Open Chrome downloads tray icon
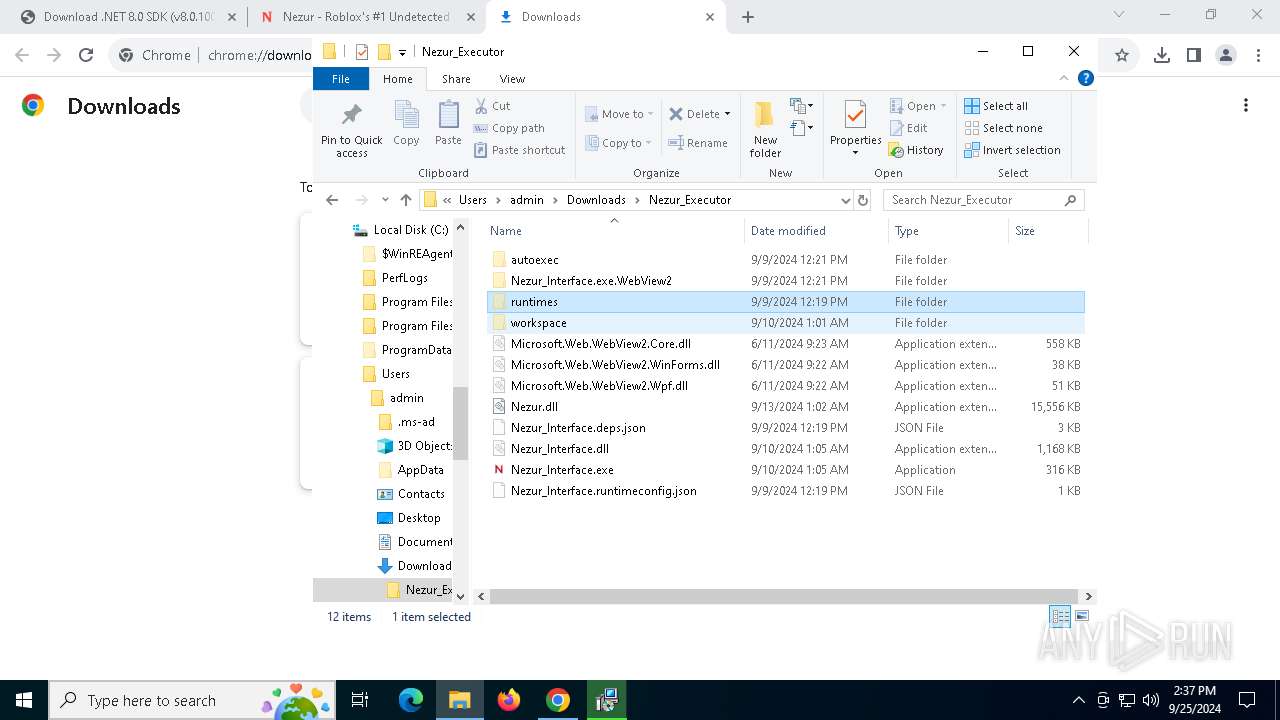Screen dimensions: 1280x720 (x=1161, y=55)
